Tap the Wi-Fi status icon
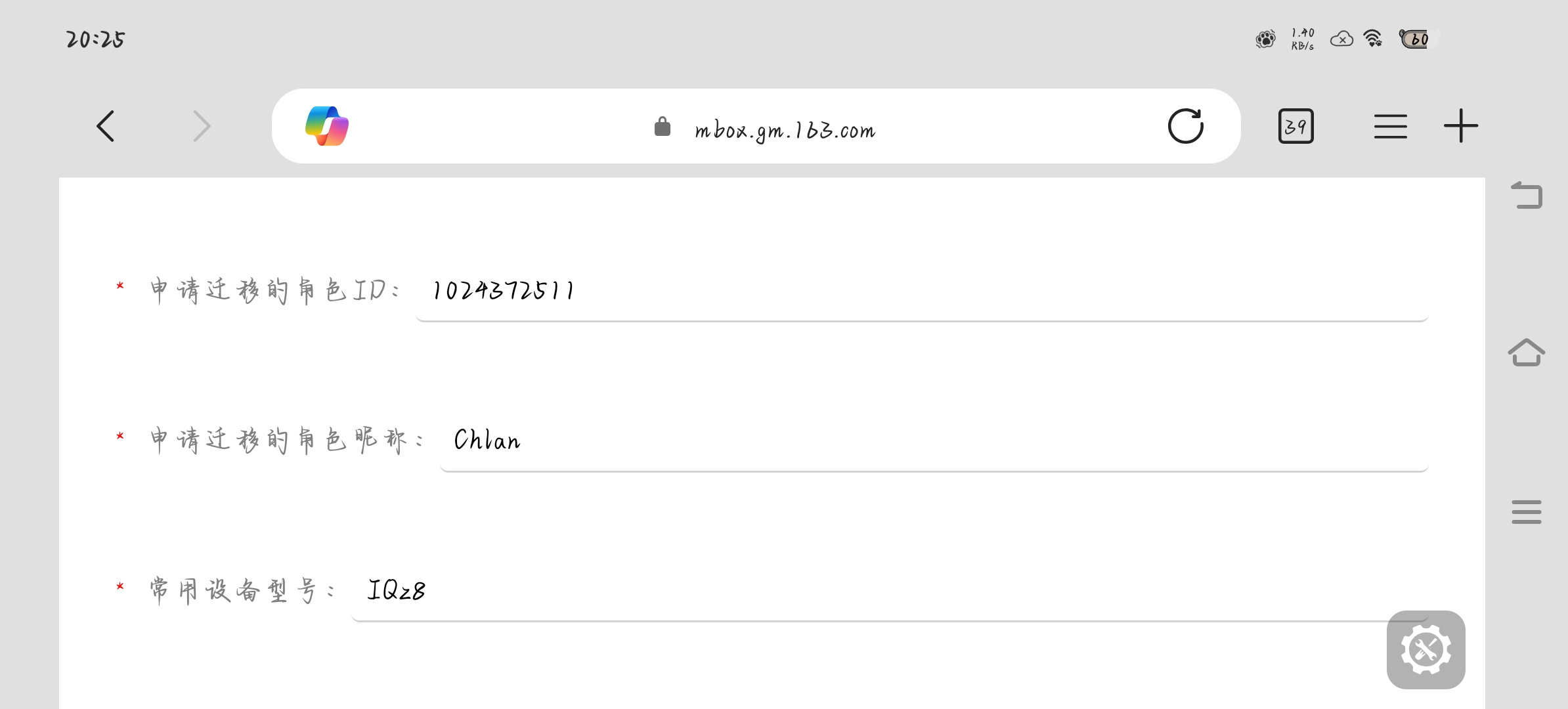 [1373, 39]
